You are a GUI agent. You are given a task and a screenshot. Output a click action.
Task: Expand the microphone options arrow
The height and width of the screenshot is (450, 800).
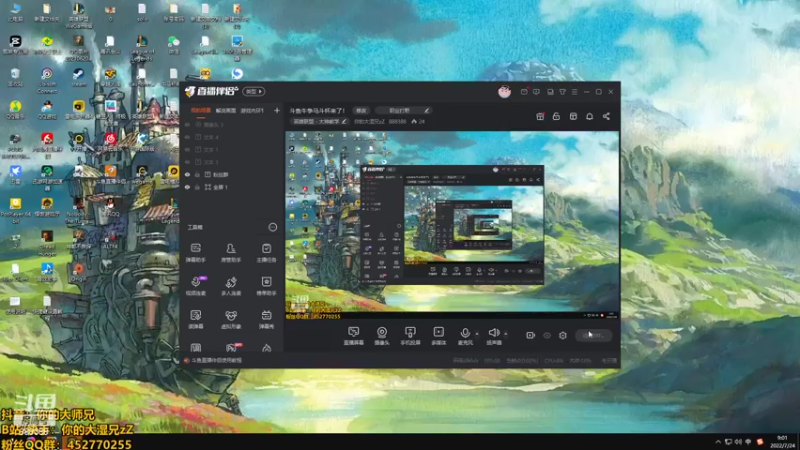click(477, 334)
